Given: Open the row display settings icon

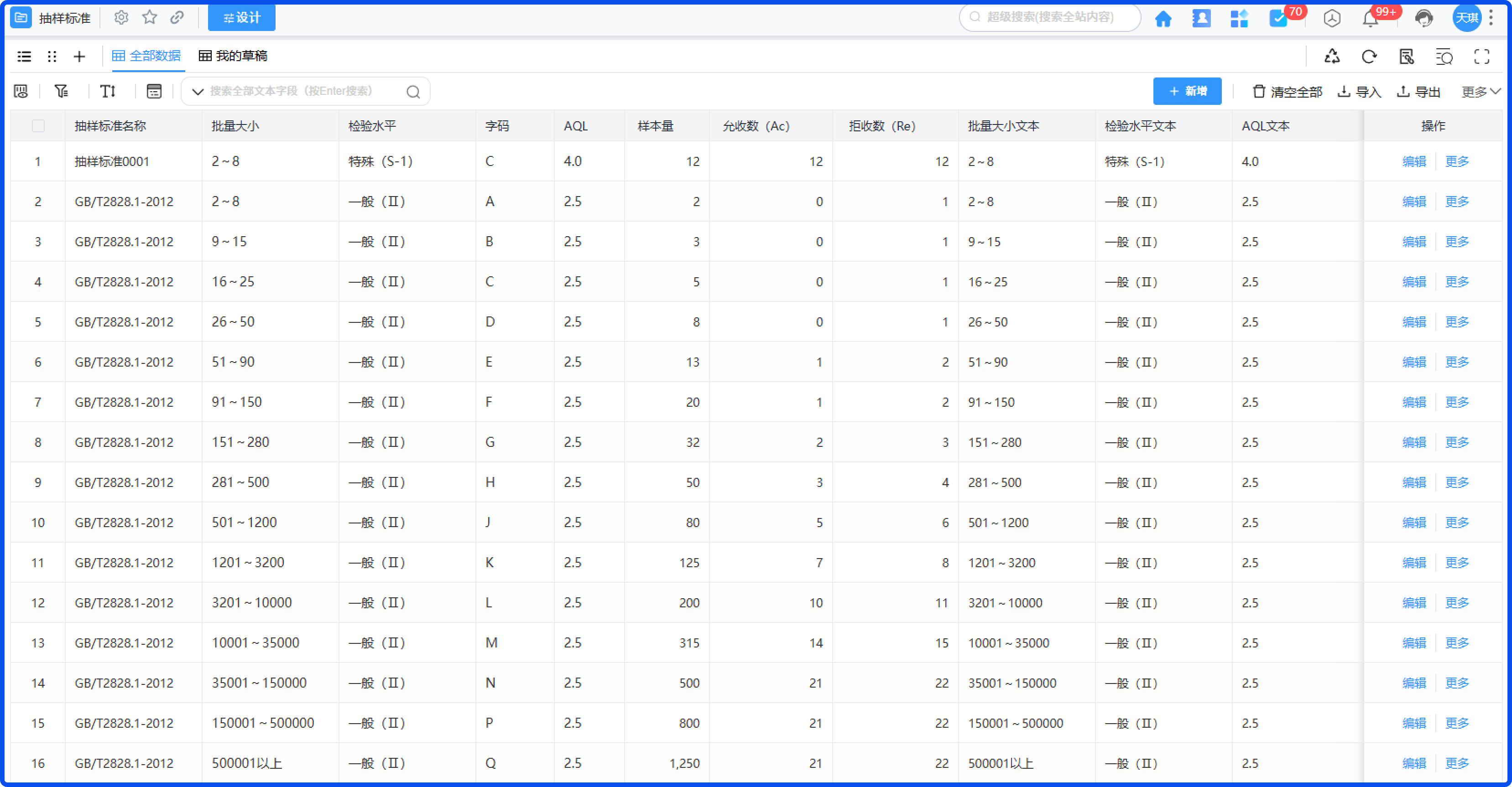Looking at the screenshot, I should coord(154,91).
